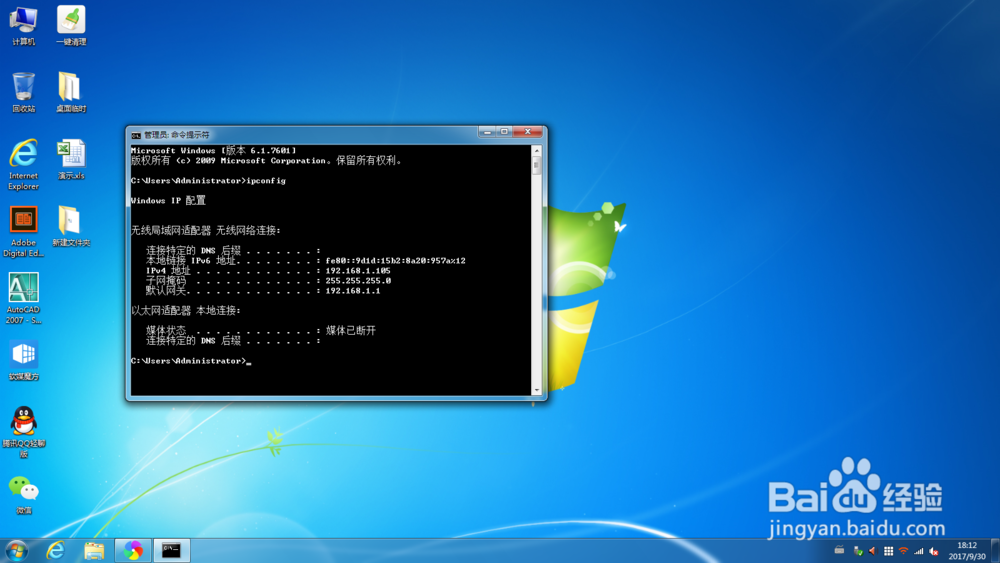
Task: Click the typed ipconfig command text
Action: point(266,181)
